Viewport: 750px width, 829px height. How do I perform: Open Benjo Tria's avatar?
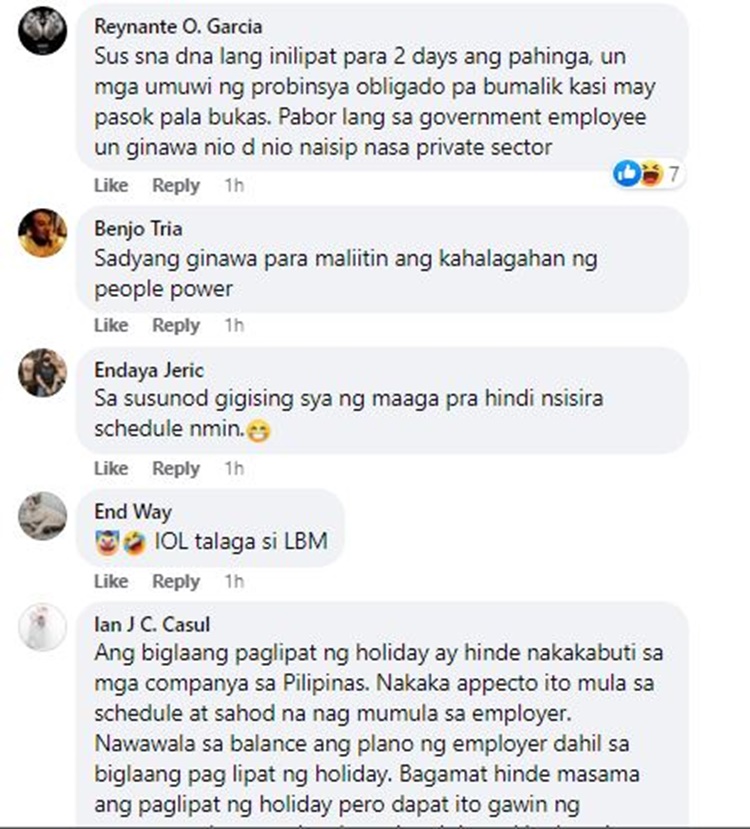42,233
